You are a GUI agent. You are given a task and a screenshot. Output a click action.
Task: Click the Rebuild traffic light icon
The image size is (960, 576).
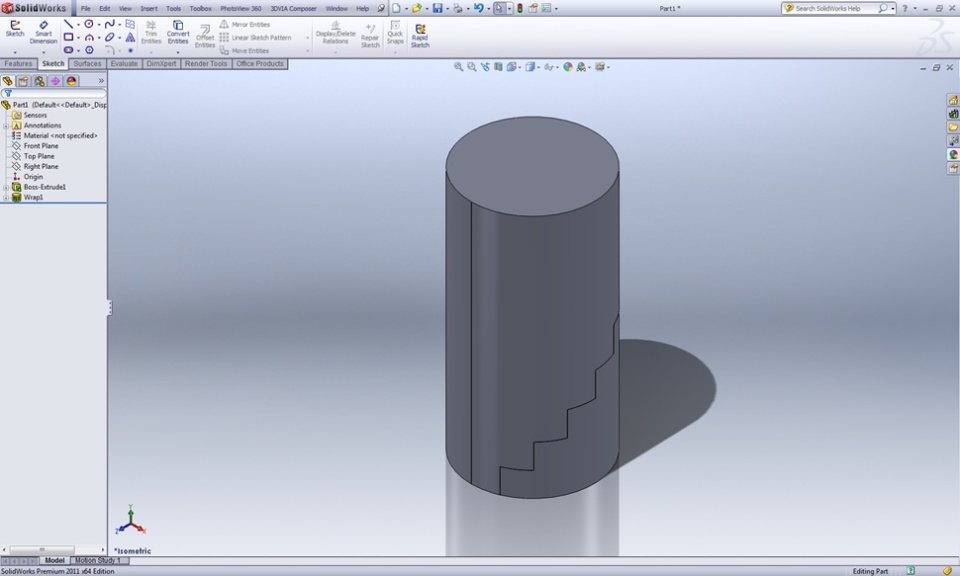click(520, 8)
